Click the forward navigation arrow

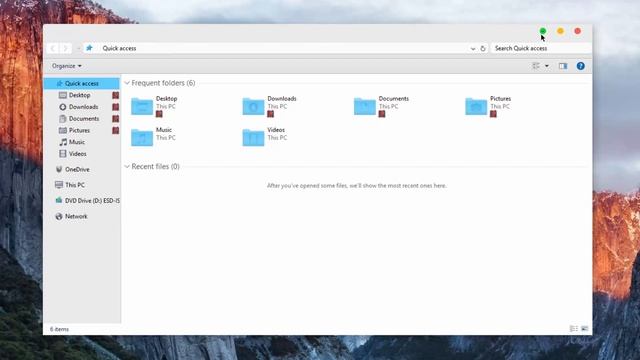click(x=65, y=48)
